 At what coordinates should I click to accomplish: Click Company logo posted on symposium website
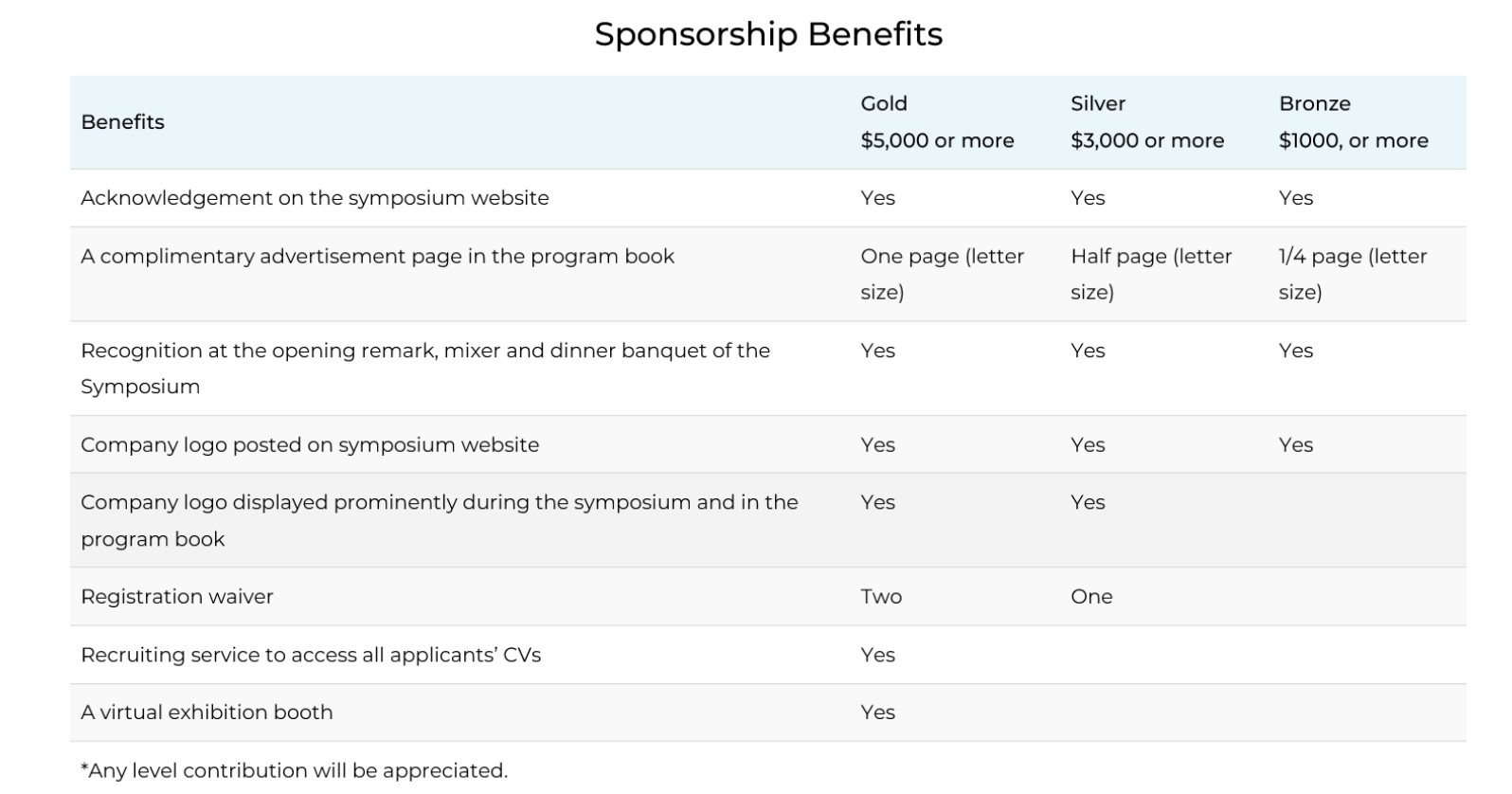tap(310, 444)
